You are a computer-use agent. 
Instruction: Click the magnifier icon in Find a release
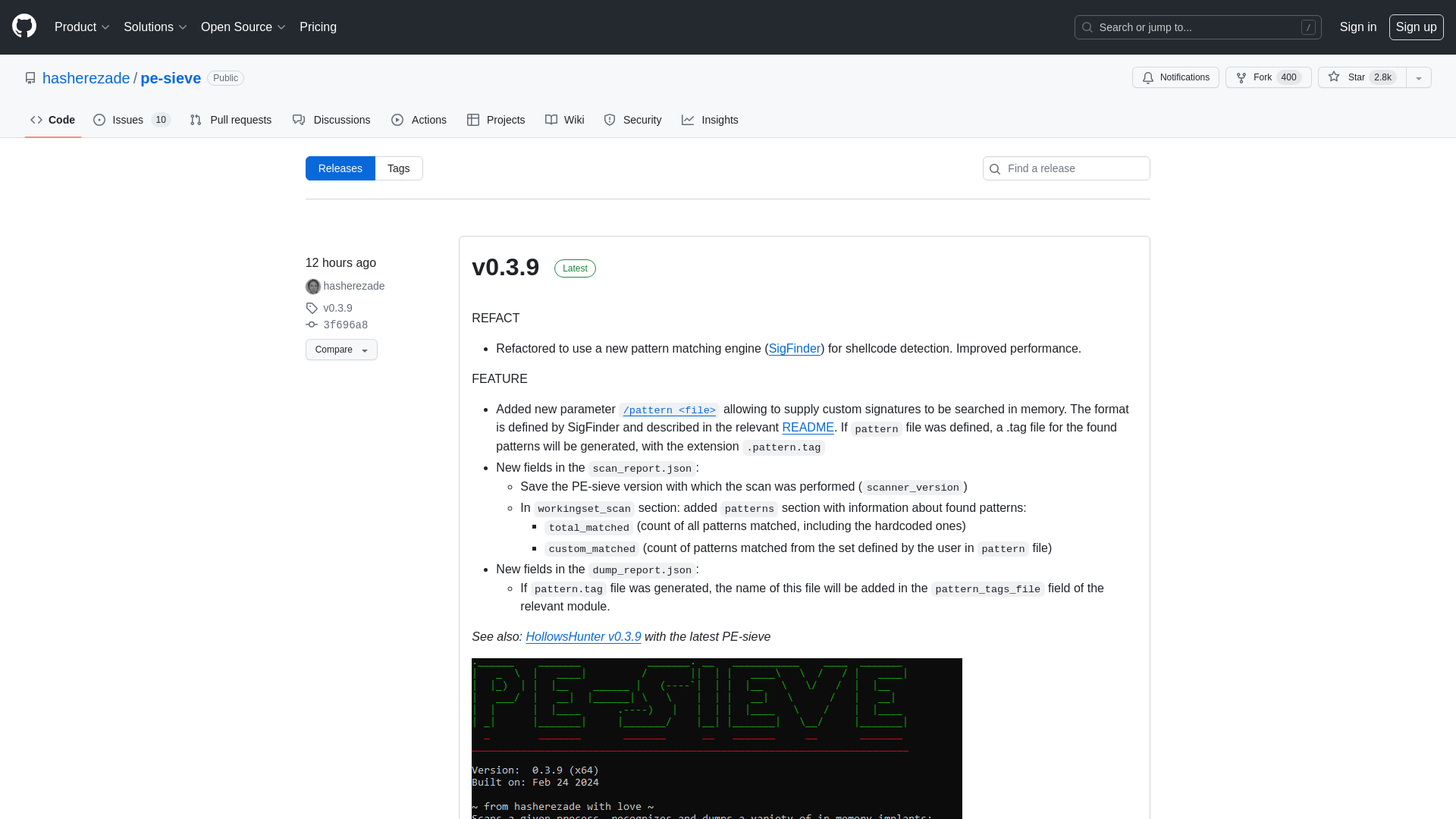pos(995,169)
